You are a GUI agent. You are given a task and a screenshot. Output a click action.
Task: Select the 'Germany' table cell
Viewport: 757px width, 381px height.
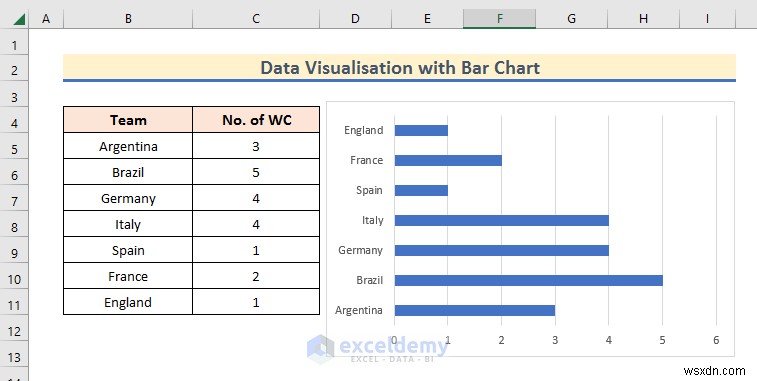(128, 198)
